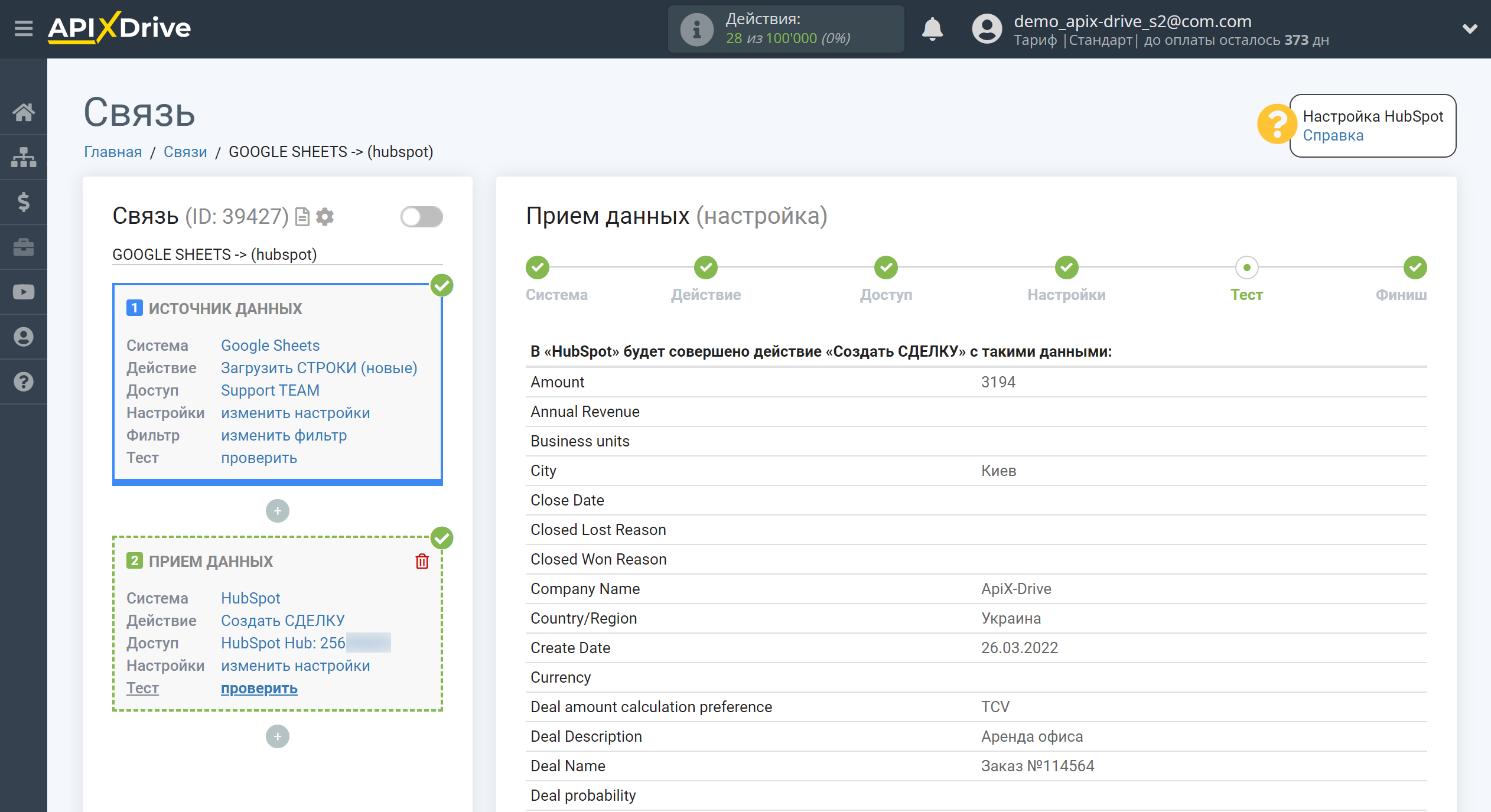Add step after data source block

tap(278, 511)
